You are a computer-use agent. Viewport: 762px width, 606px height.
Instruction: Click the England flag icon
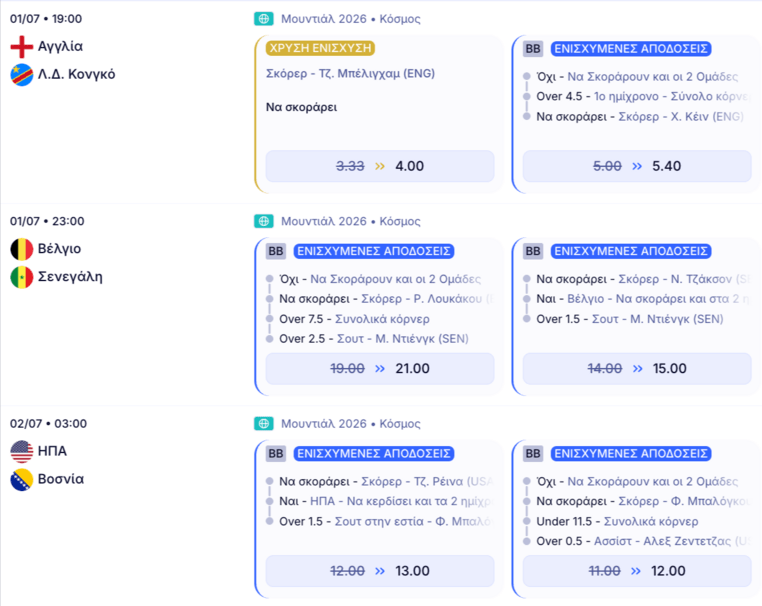point(22,47)
